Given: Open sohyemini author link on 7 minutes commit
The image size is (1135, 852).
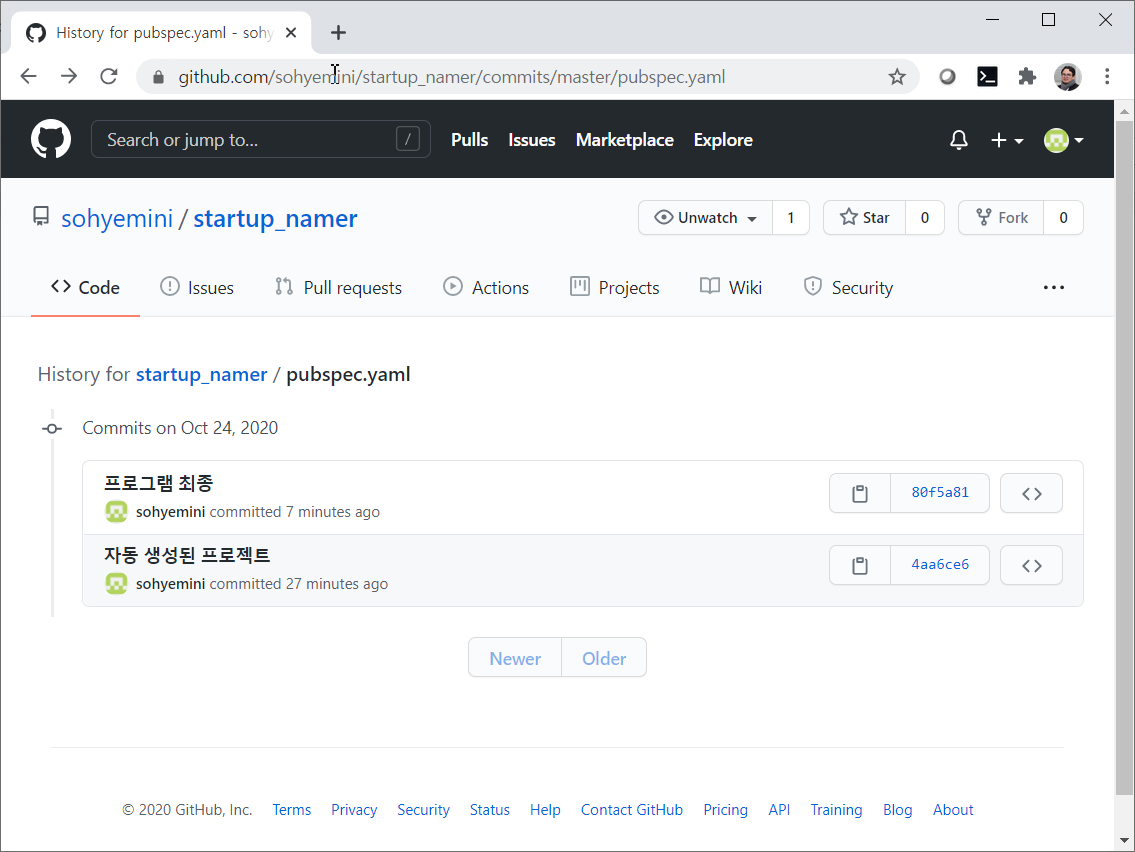Looking at the screenshot, I should 170,512.
